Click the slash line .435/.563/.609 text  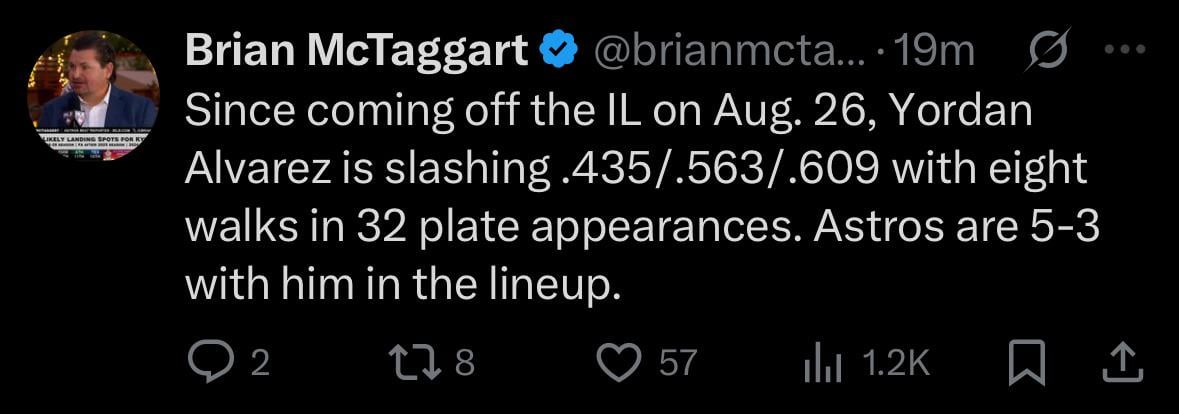coord(717,169)
